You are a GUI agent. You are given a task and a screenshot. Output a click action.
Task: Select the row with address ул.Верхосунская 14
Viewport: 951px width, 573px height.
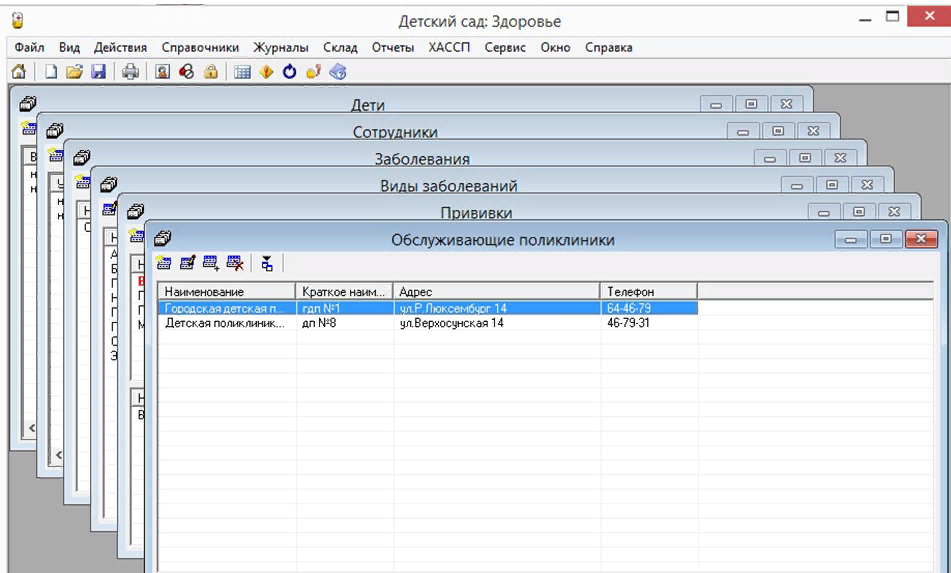451,324
